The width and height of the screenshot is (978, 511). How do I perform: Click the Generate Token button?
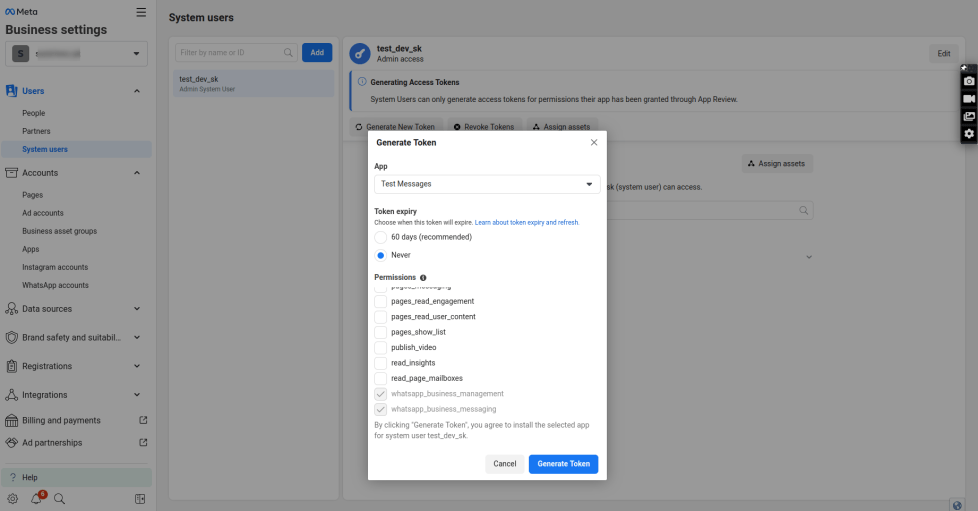(563, 464)
